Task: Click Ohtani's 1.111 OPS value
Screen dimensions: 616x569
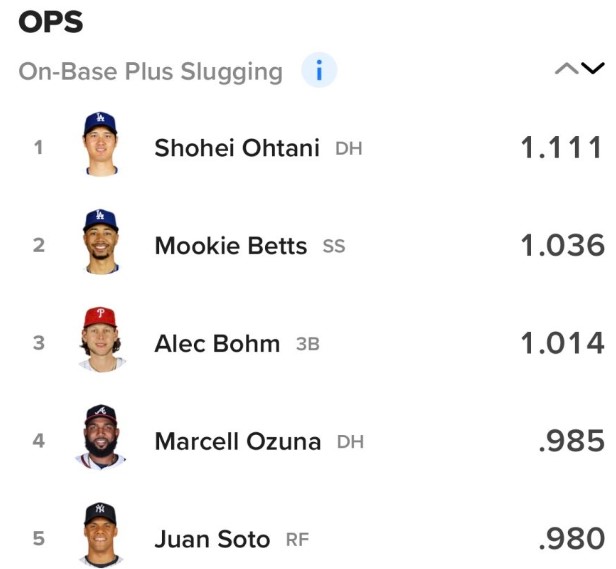Action: (562, 148)
